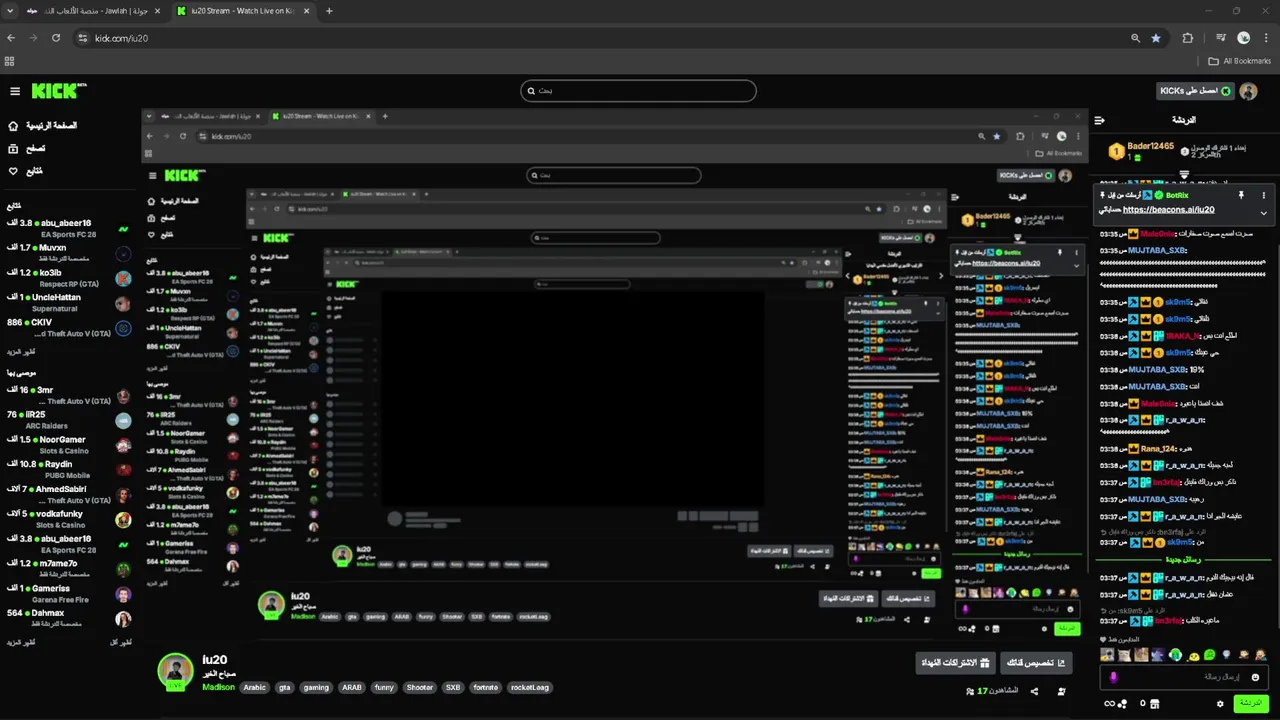The width and height of the screenshot is (1280, 720).
Task: Click the iu20 streamer avatar below the video
Action: pos(176,671)
